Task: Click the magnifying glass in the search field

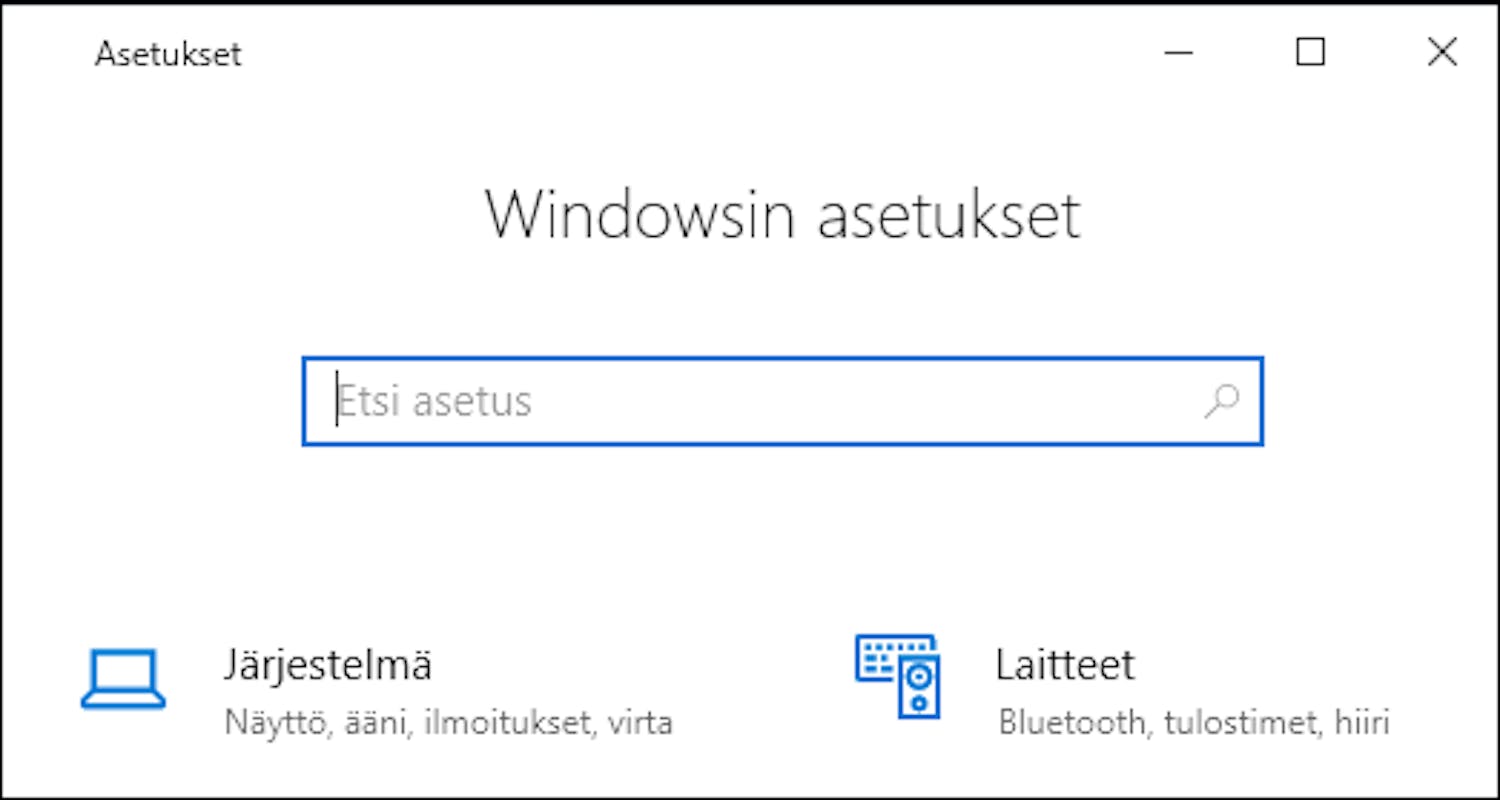Action: pos(1221,401)
